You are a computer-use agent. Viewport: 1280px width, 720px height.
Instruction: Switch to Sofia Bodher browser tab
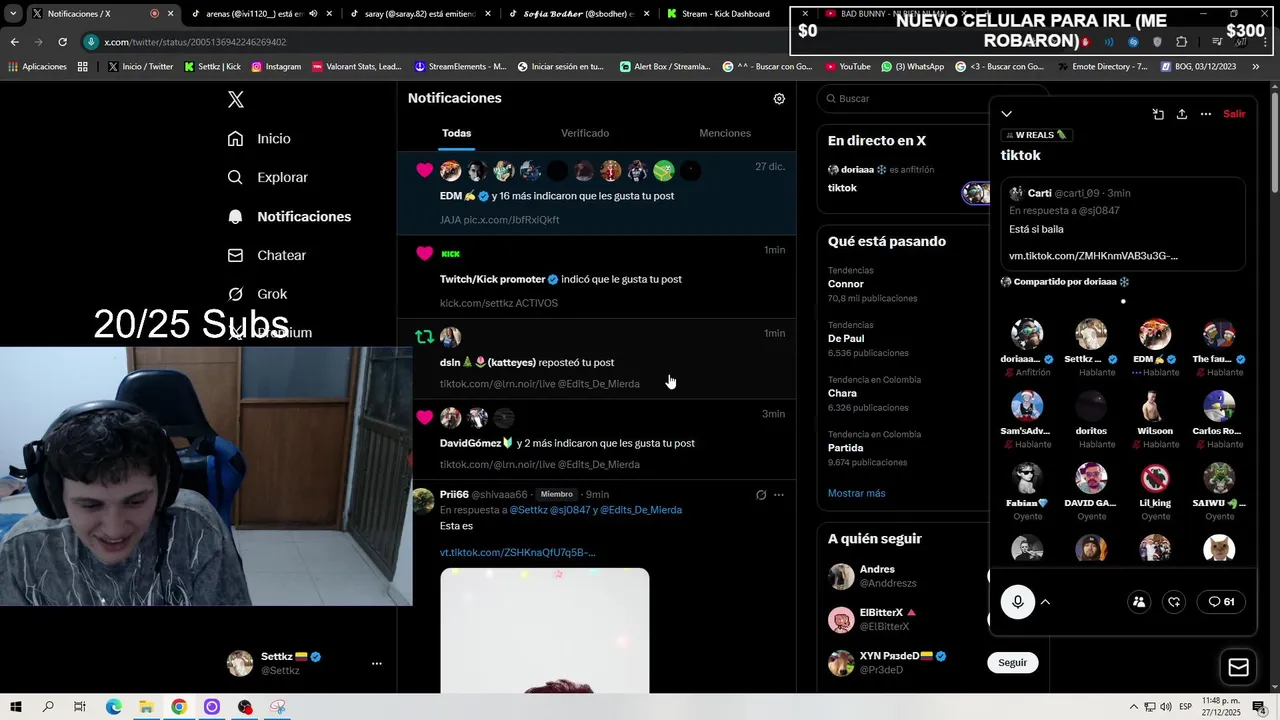point(579,14)
